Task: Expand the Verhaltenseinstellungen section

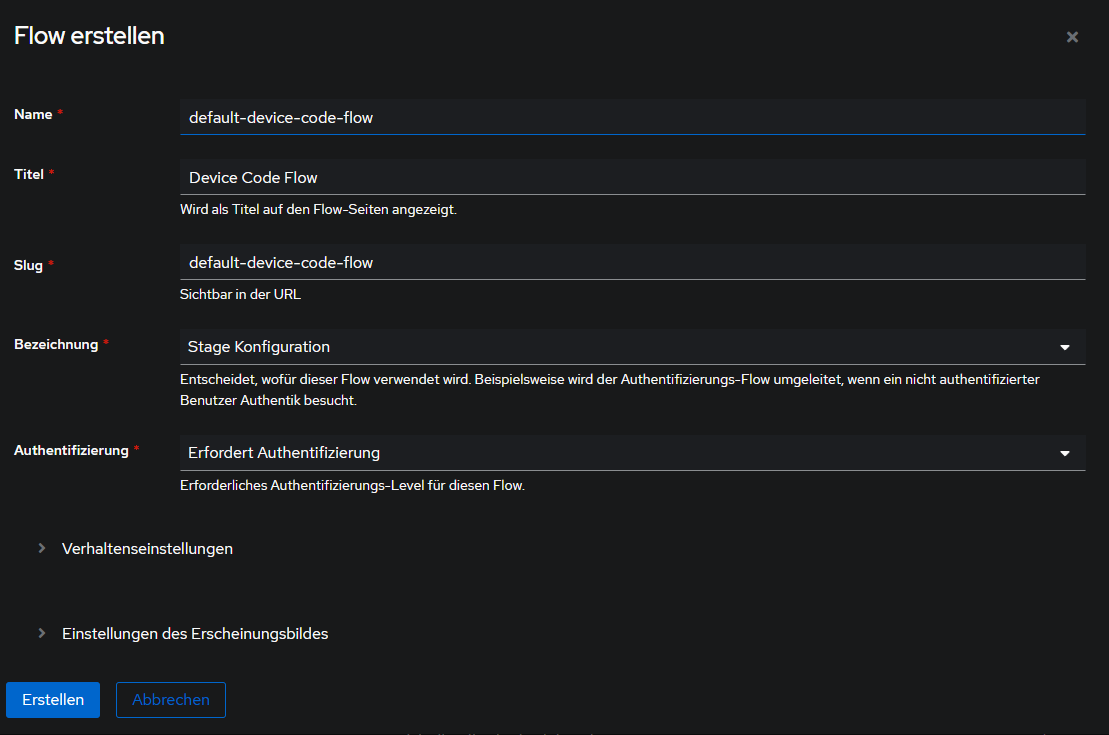Action: point(147,548)
